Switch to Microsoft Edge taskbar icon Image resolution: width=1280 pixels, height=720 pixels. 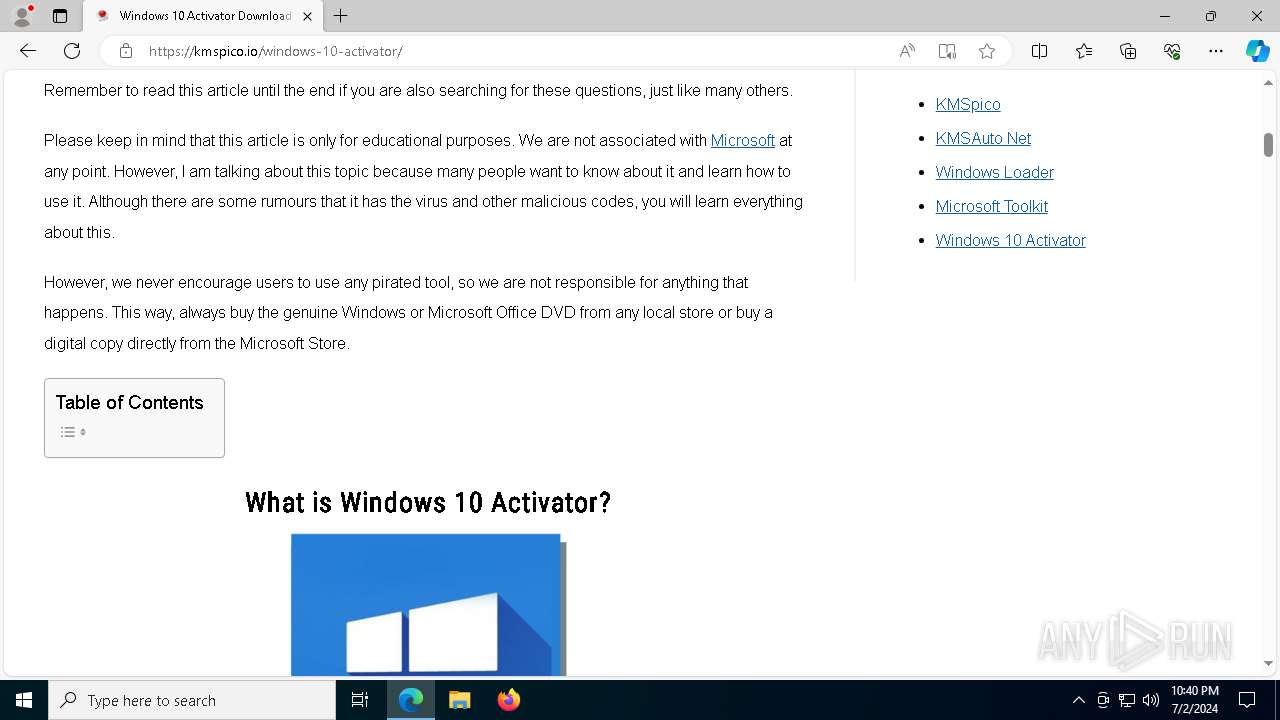coord(411,700)
